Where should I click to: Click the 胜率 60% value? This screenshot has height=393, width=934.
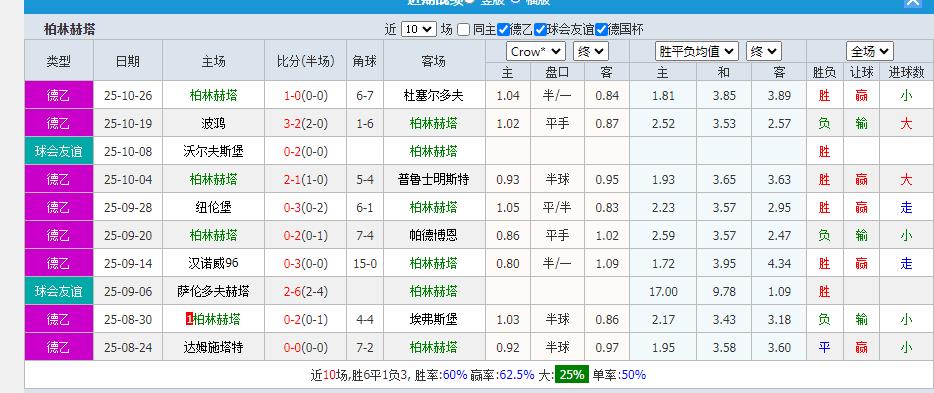455,375
